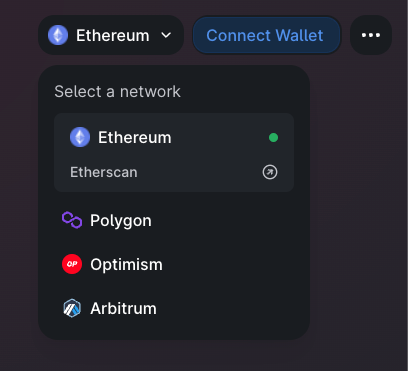Screen dimensions: 408x371
Task: Click the Connect Wallet button
Action: pyautogui.click(x=267, y=35)
